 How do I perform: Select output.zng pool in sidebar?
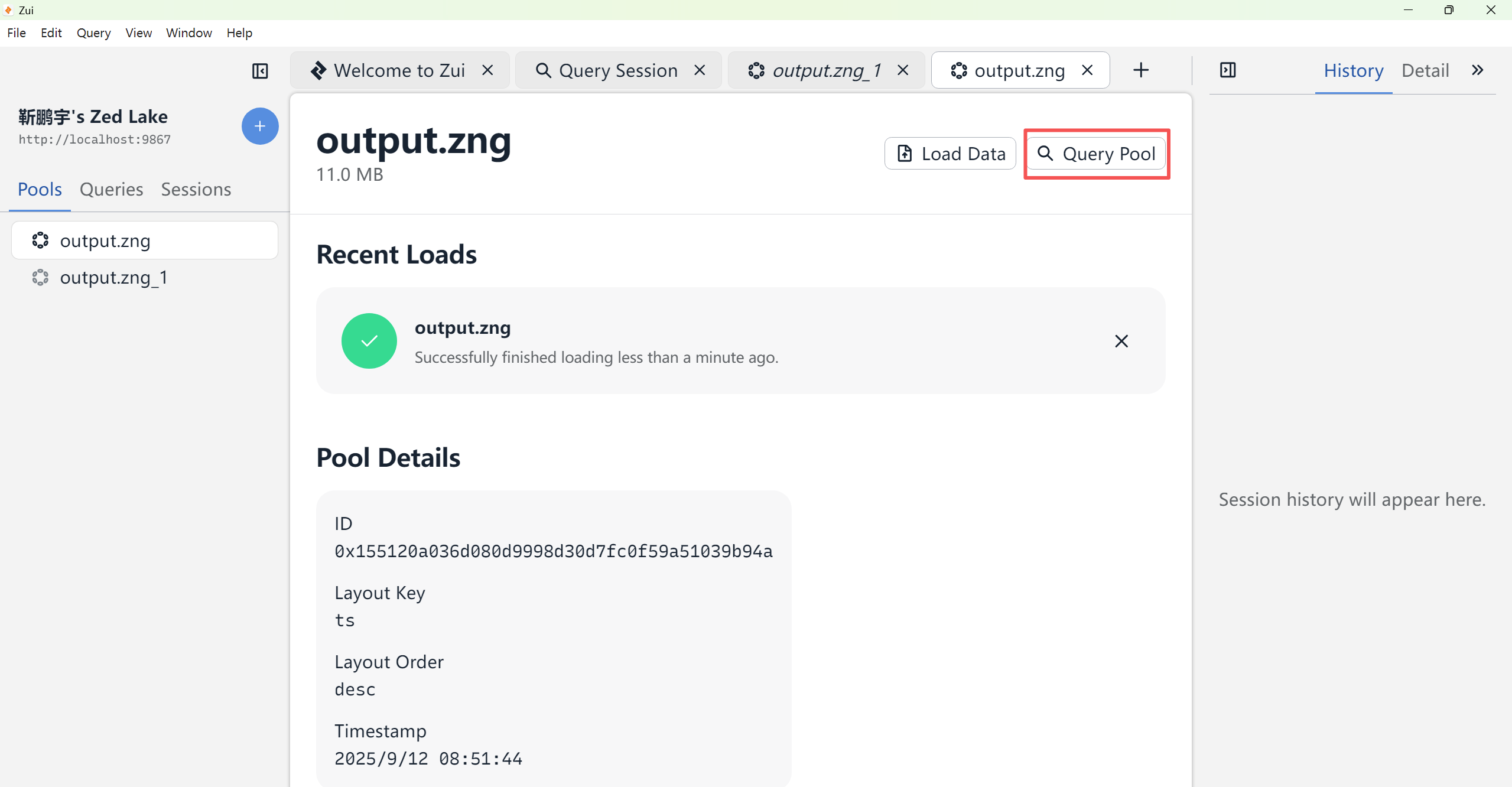tap(145, 240)
